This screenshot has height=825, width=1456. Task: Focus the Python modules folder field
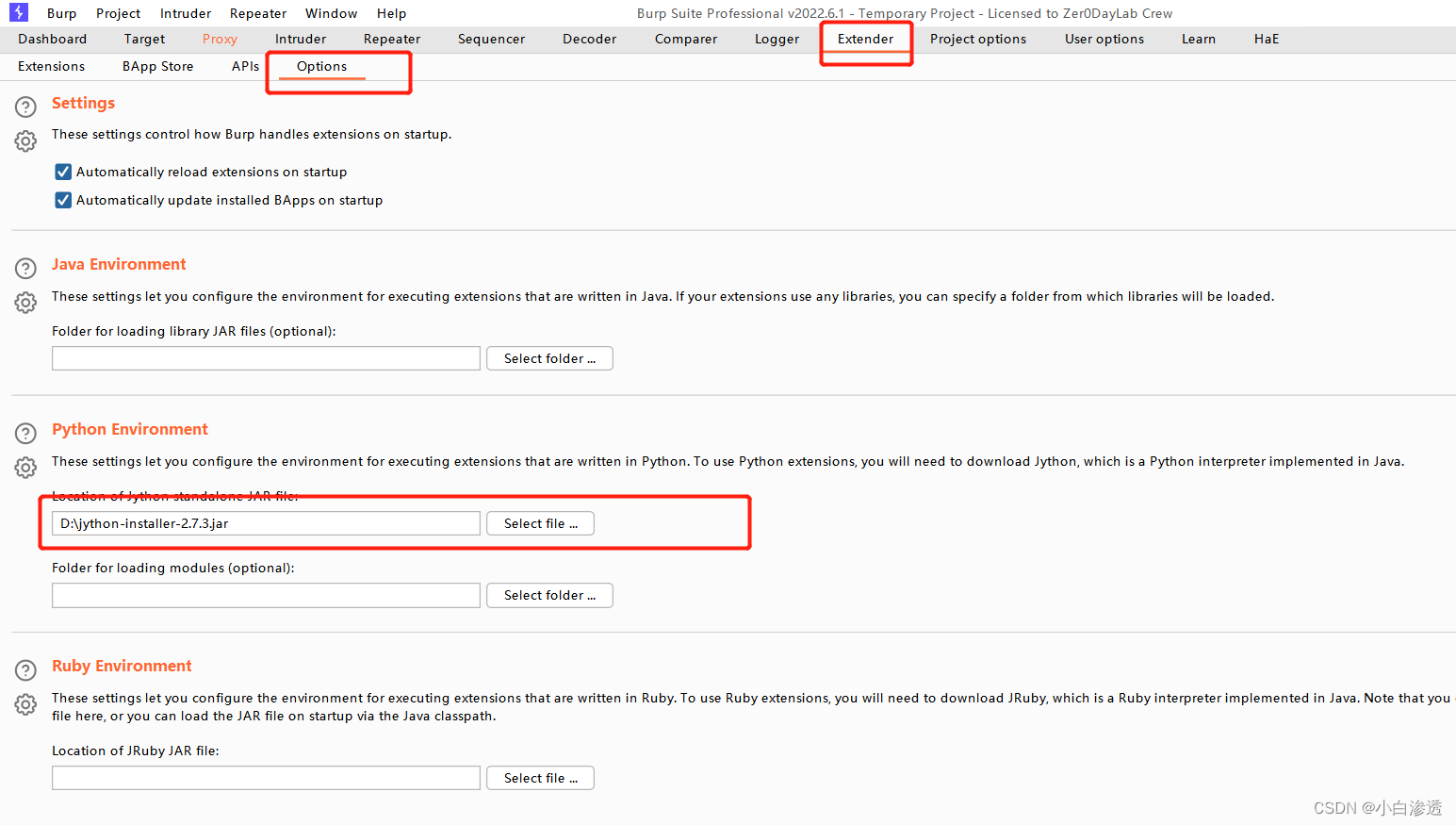(266, 595)
